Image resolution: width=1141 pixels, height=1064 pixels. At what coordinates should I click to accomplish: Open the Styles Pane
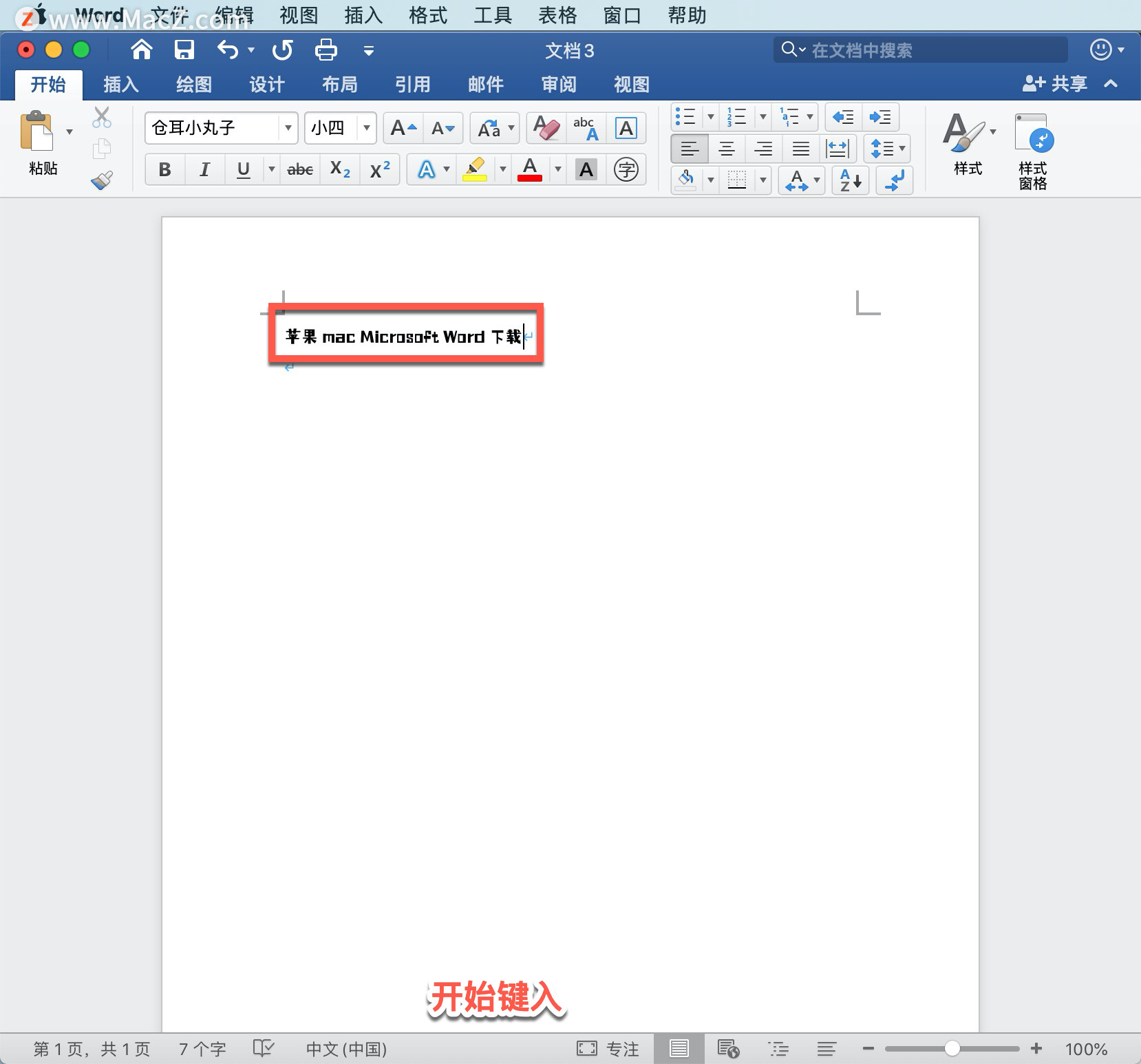(1034, 151)
